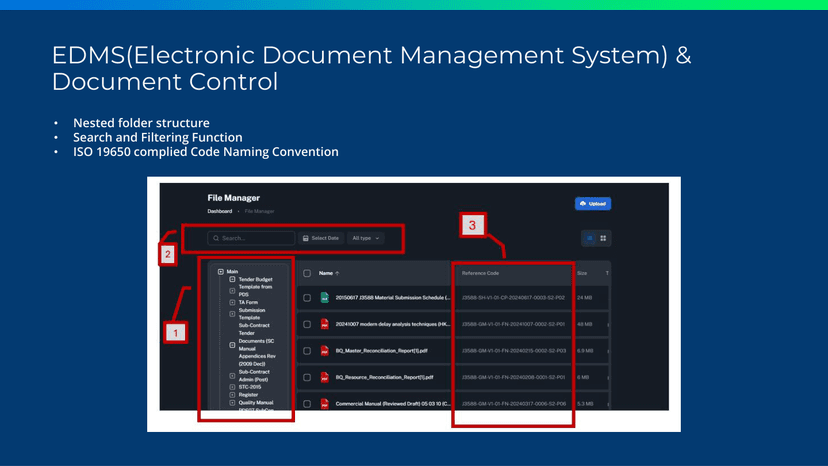Open the Quality Manual folder in tree
This screenshot has height=466, width=828.
254,403
